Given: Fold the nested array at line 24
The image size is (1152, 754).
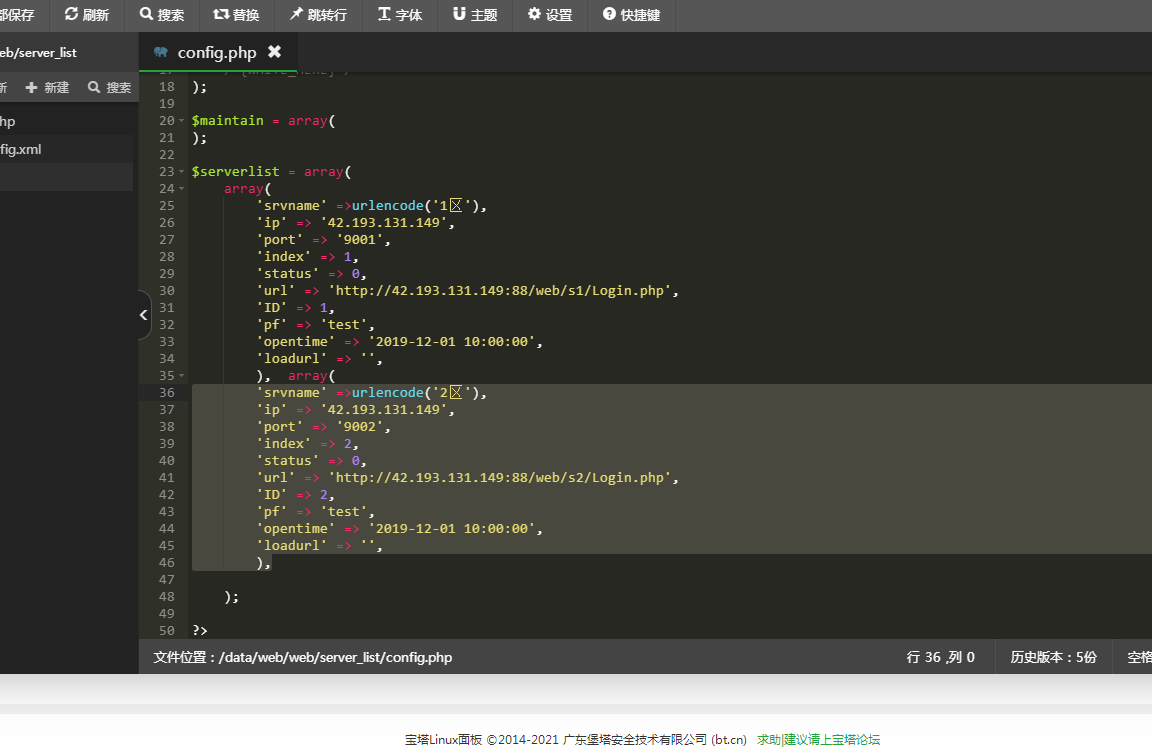Looking at the screenshot, I should (x=182, y=189).
